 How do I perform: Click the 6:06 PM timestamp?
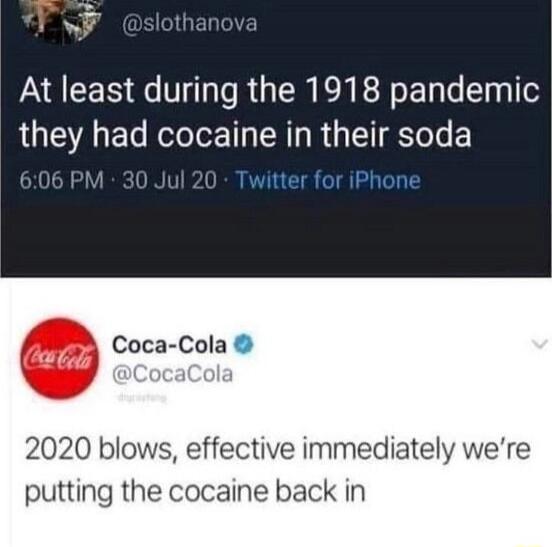pos(62,181)
